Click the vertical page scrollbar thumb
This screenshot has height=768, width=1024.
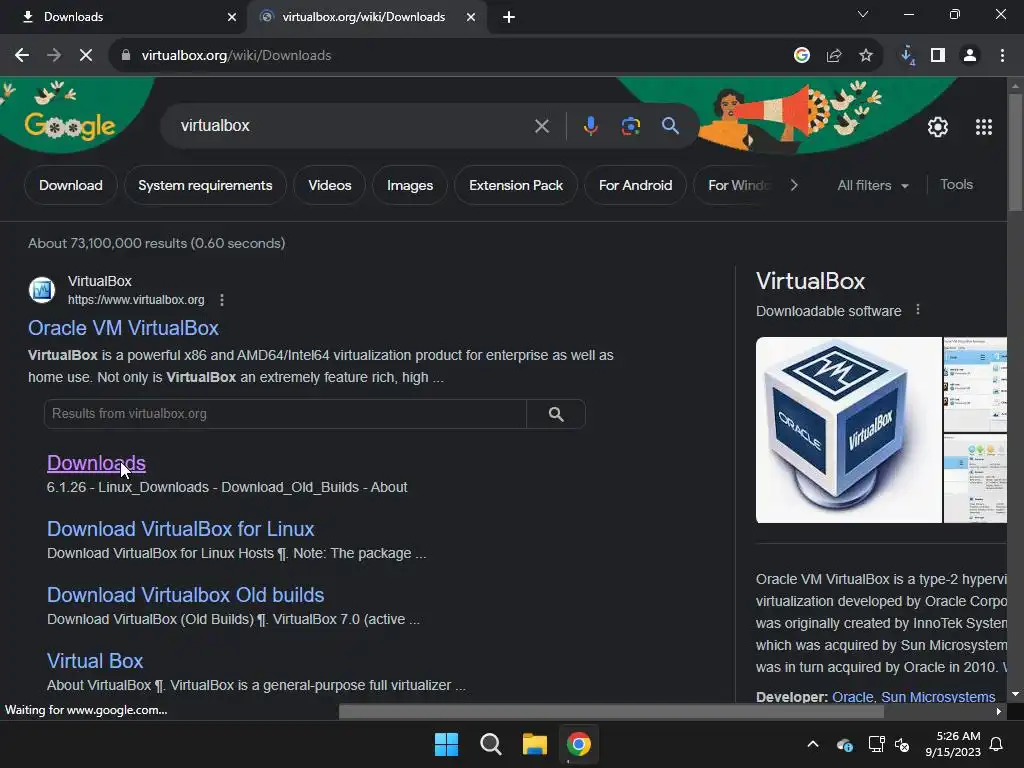[x=1015, y=153]
